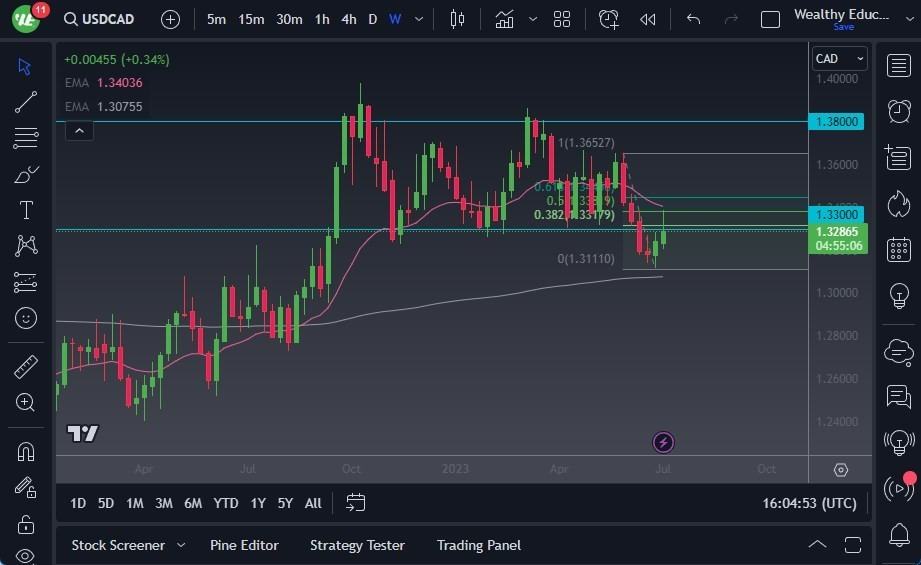Switch to the 4h timeframe
Viewport: 921px width, 565px height.
[x=349, y=19]
